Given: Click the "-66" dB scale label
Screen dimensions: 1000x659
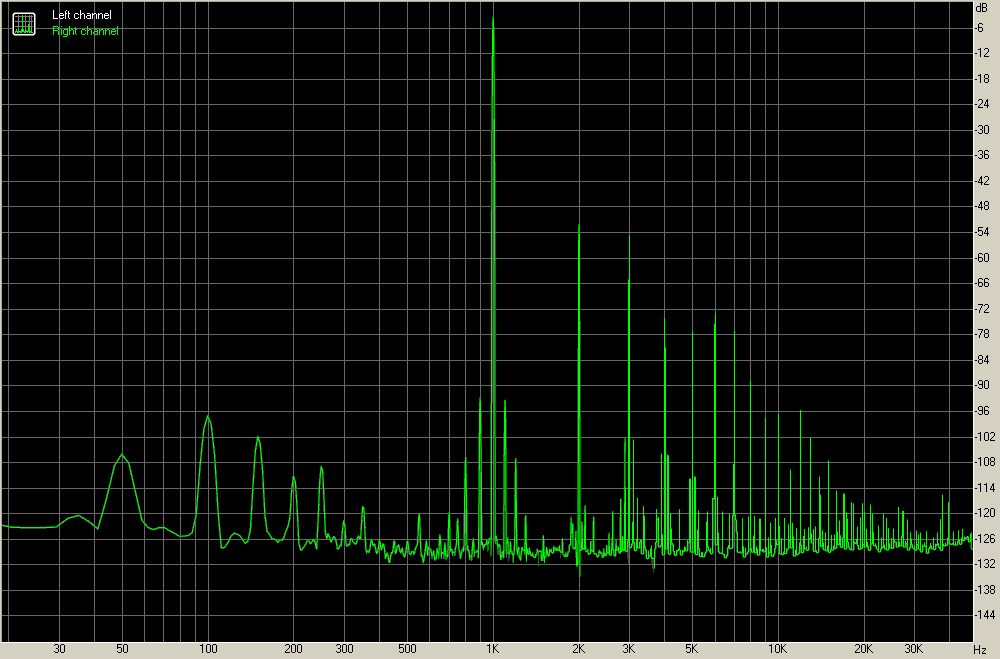Looking at the screenshot, I should click(x=982, y=283).
